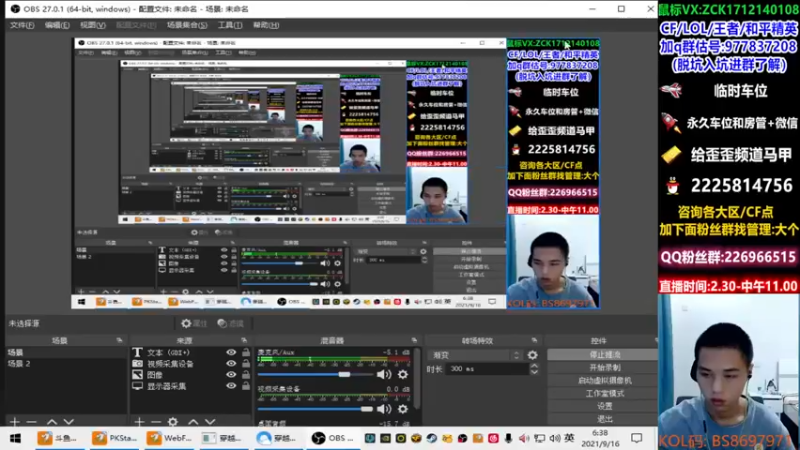Open the Windows Start menu
The width and height of the screenshot is (800, 450).
click(x=15, y=438)
